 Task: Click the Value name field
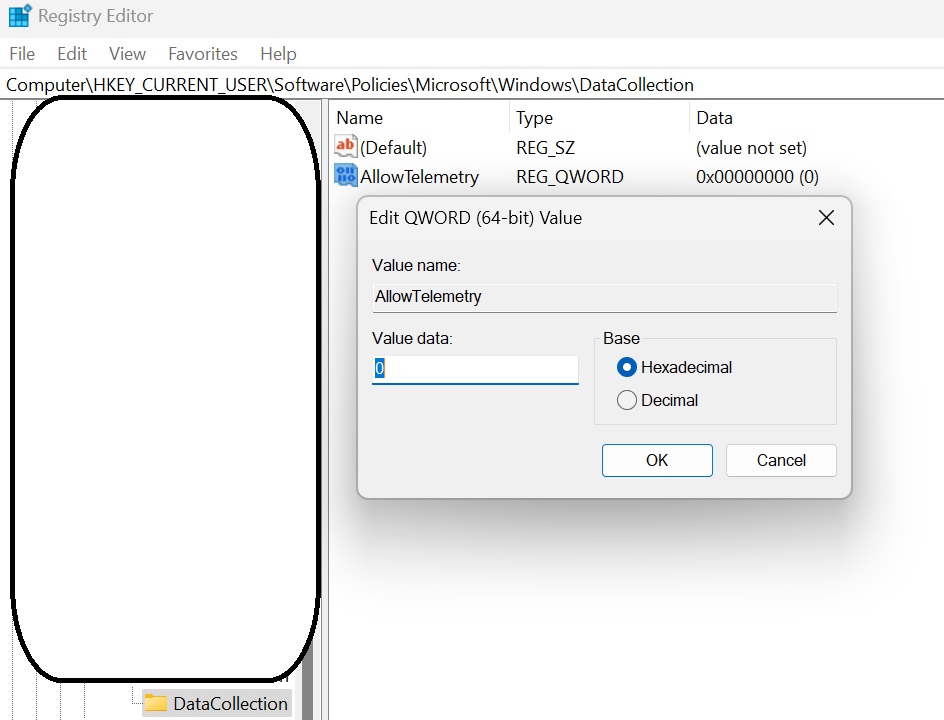[604, 297]
